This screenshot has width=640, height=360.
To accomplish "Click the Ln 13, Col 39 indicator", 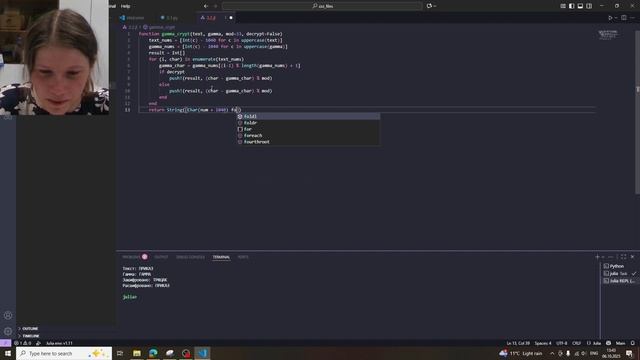I will click(x=518, y=343).
